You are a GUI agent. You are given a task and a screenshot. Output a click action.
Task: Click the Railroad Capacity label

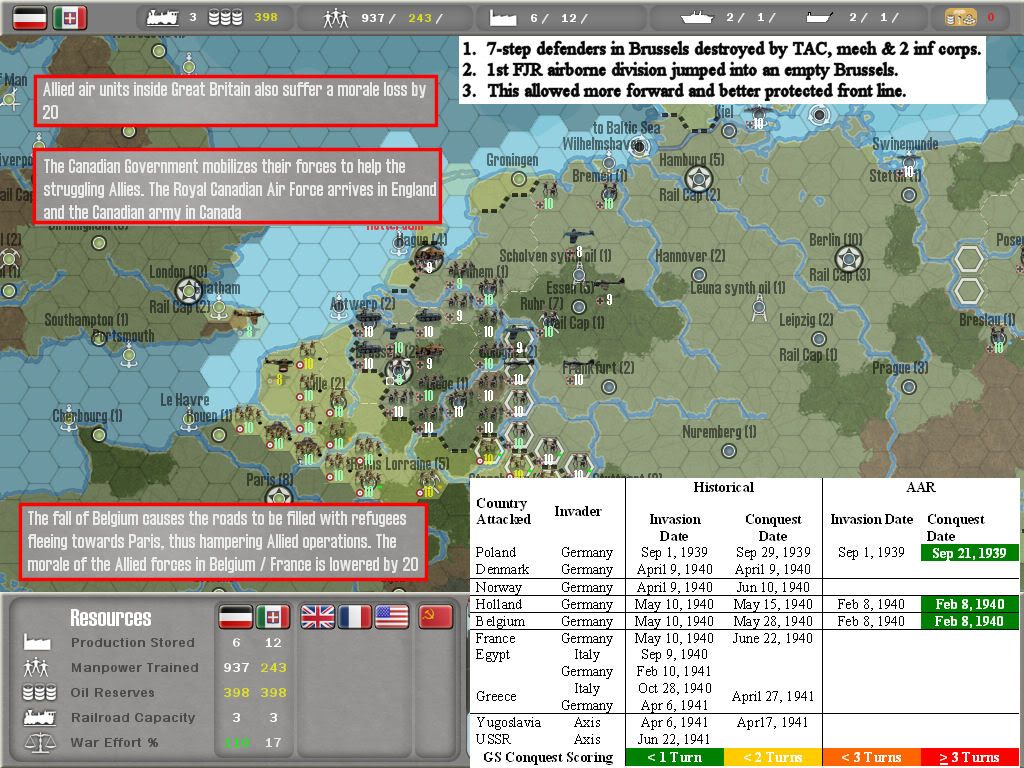(133, 717)
